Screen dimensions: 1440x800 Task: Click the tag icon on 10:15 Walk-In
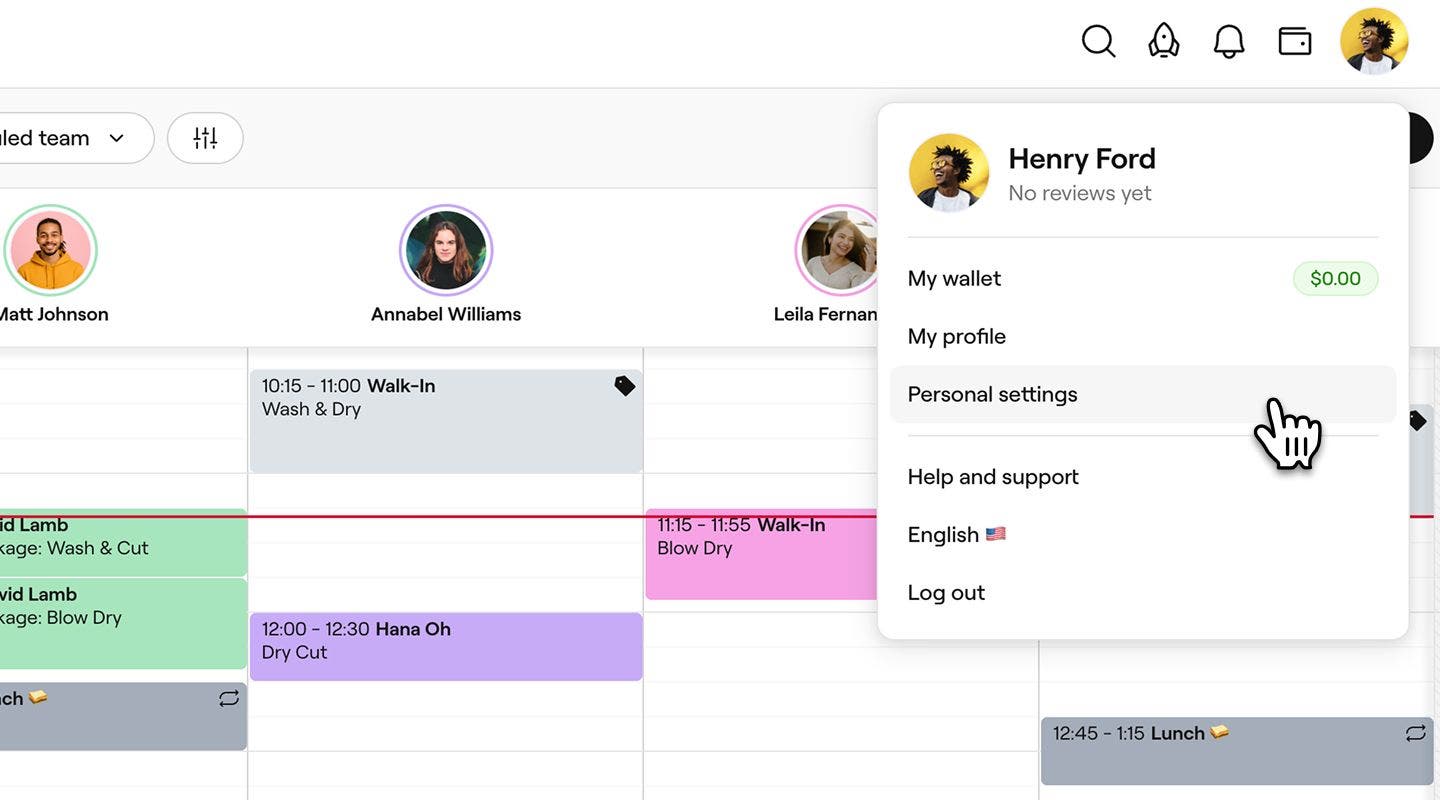click(x=625, y=386)
